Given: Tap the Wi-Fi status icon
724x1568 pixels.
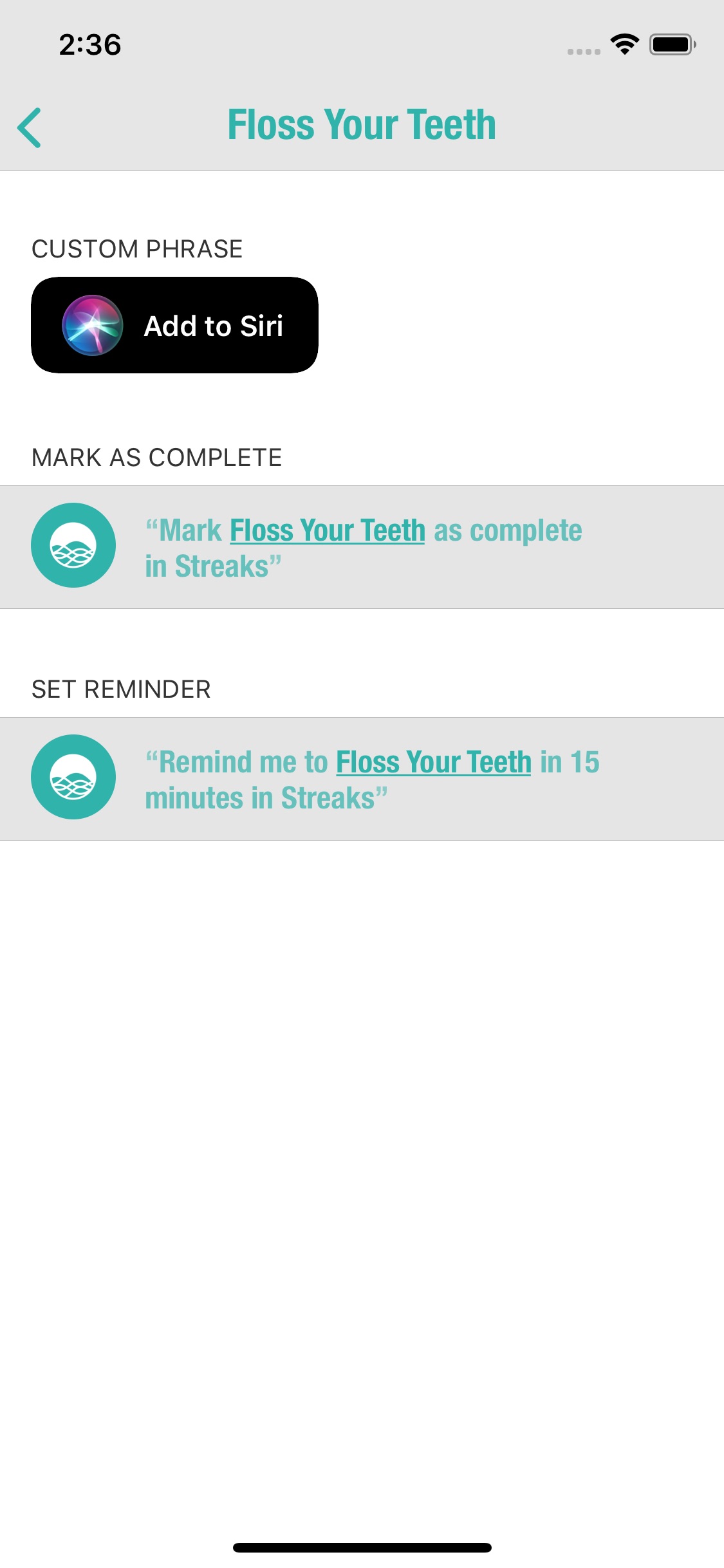Looking at the screenshot, I should pos(624,44).
